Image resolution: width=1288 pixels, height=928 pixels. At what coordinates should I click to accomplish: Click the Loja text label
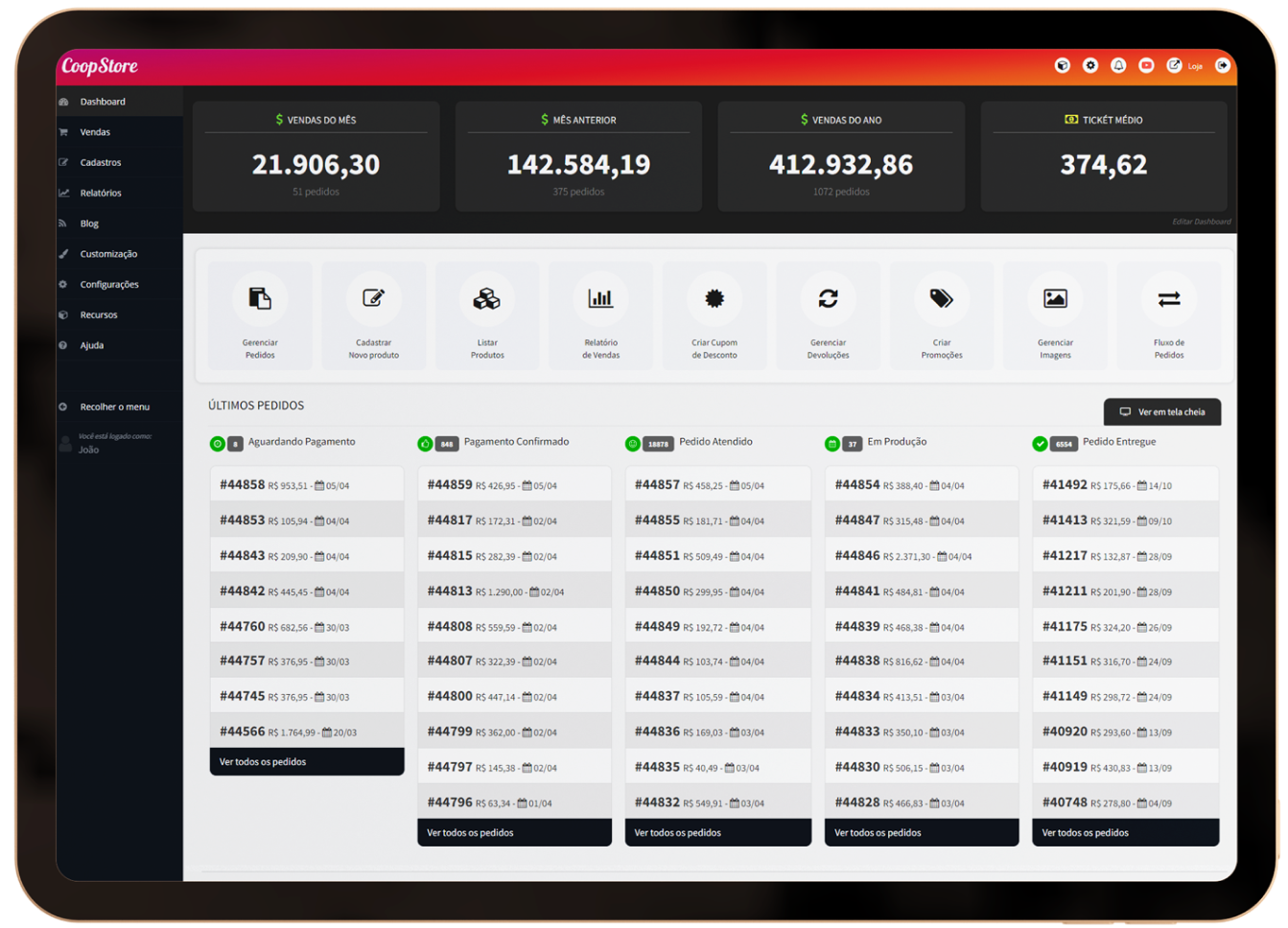pyautogui.click(x=1195, y=66)
